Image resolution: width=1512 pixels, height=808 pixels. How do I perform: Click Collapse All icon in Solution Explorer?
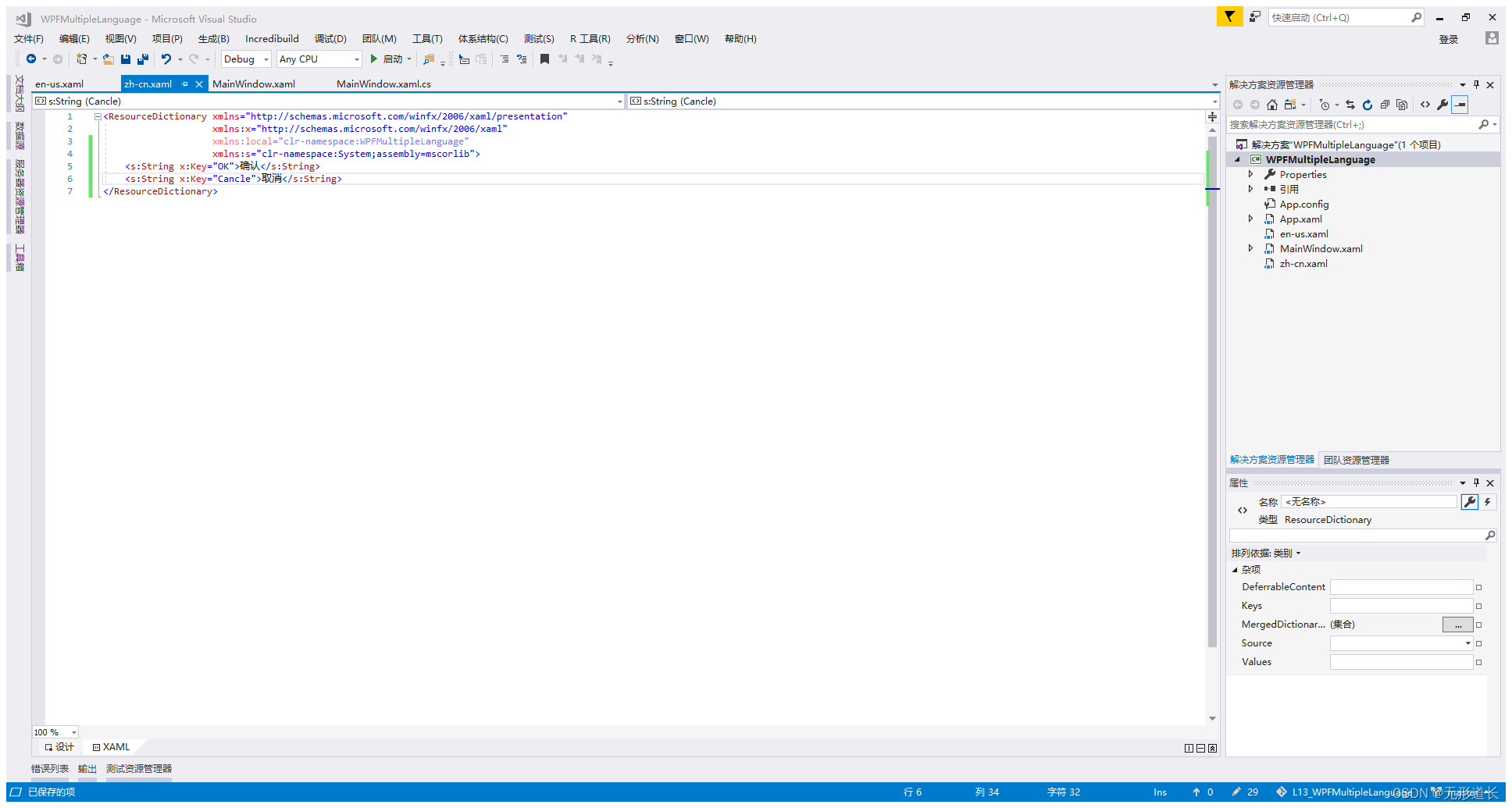point(1385,105)
